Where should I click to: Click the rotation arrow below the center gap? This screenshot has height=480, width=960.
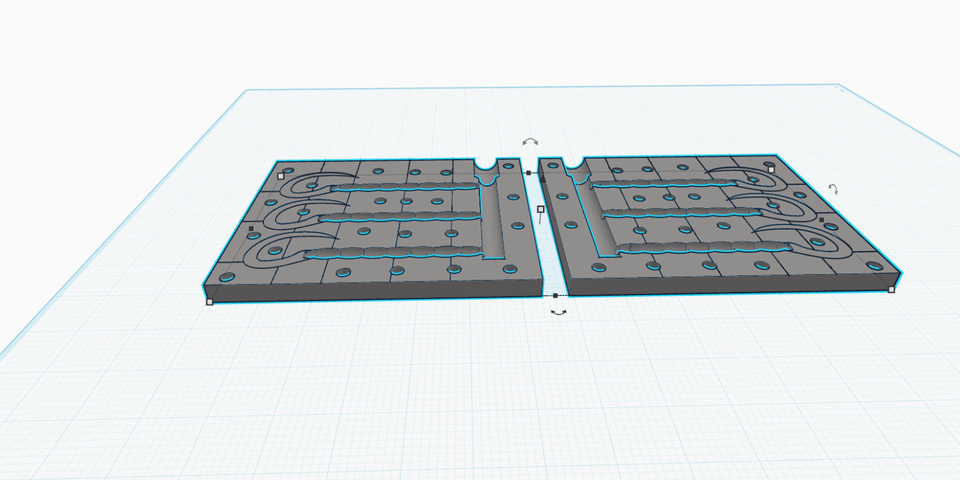[558, 313]
